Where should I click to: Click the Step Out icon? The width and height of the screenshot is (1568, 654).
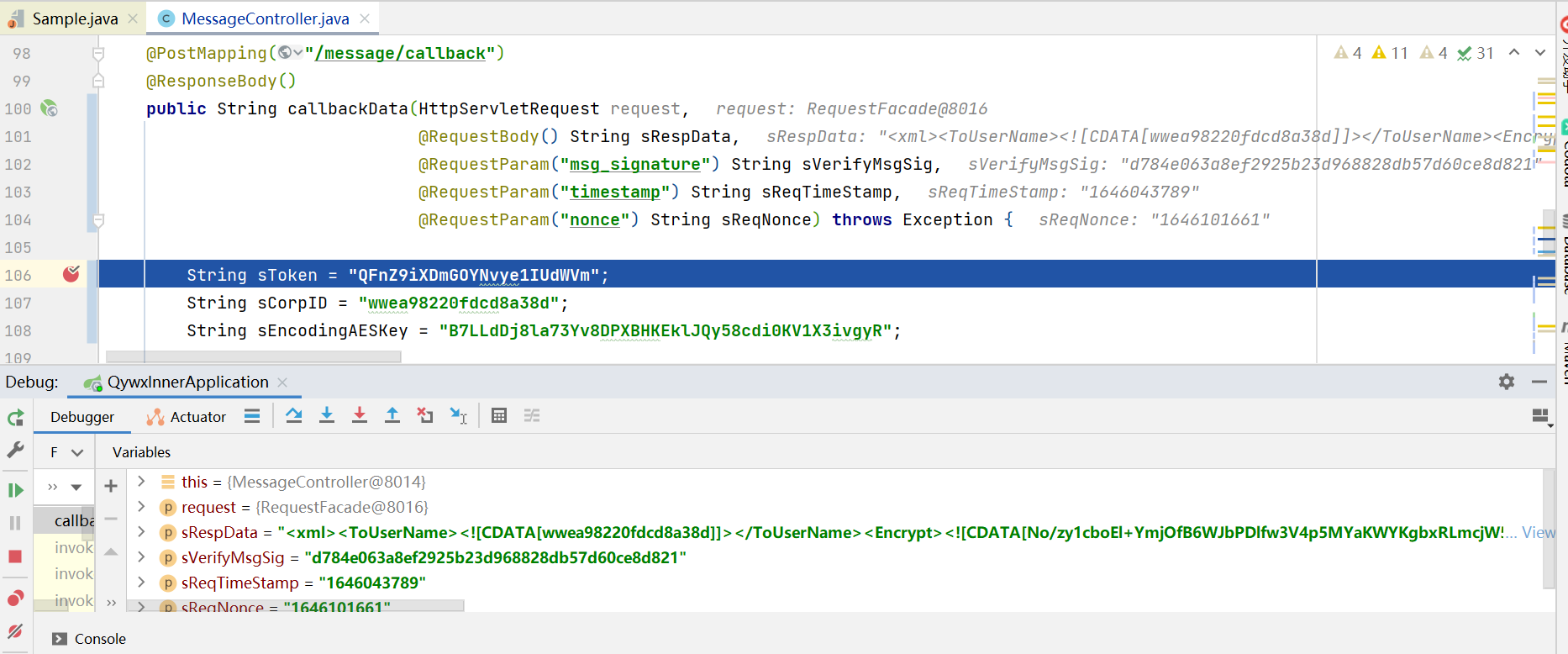pos(392,415)
